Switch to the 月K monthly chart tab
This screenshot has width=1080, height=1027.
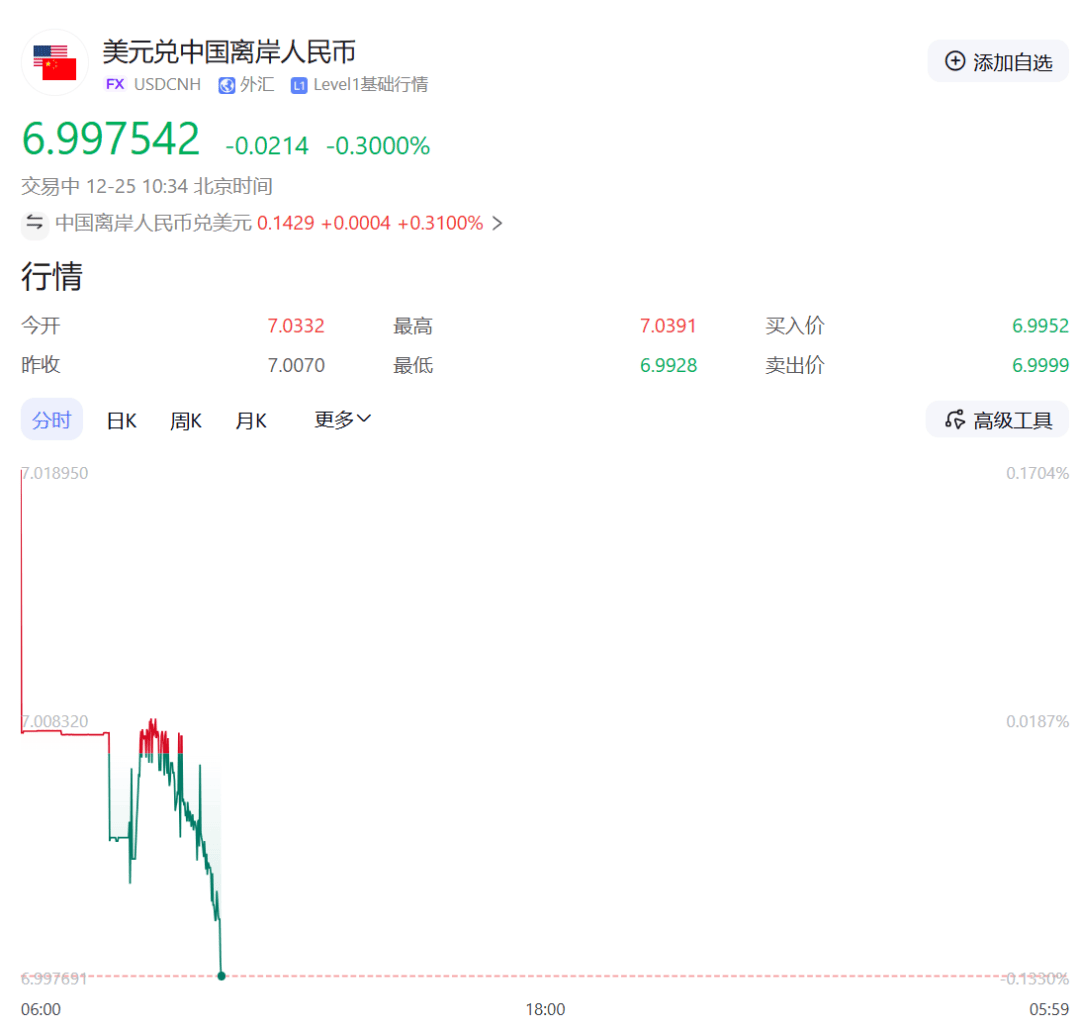(x=251, y=419)
